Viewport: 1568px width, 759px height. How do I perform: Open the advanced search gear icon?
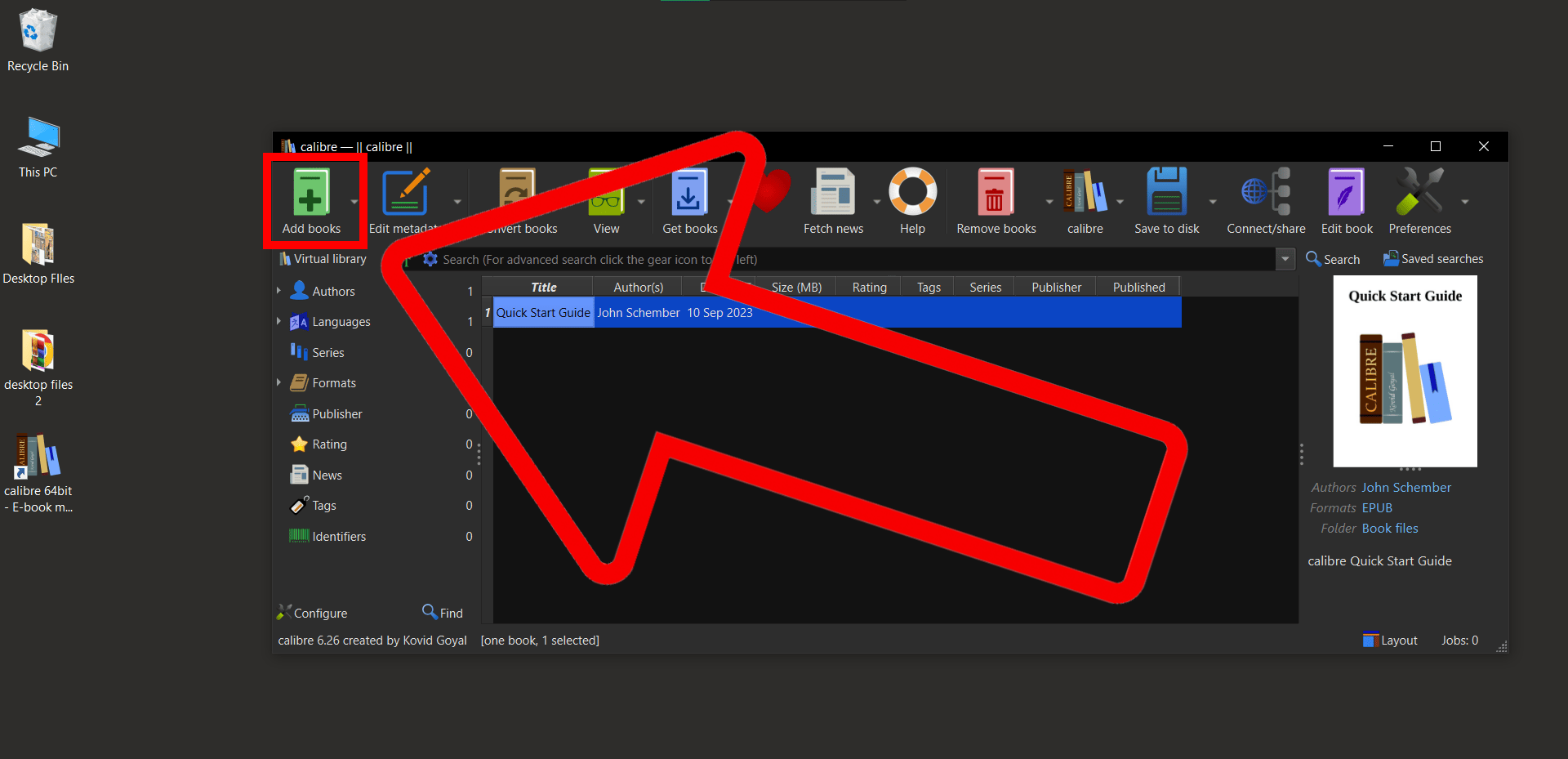(x=430, y=259)
